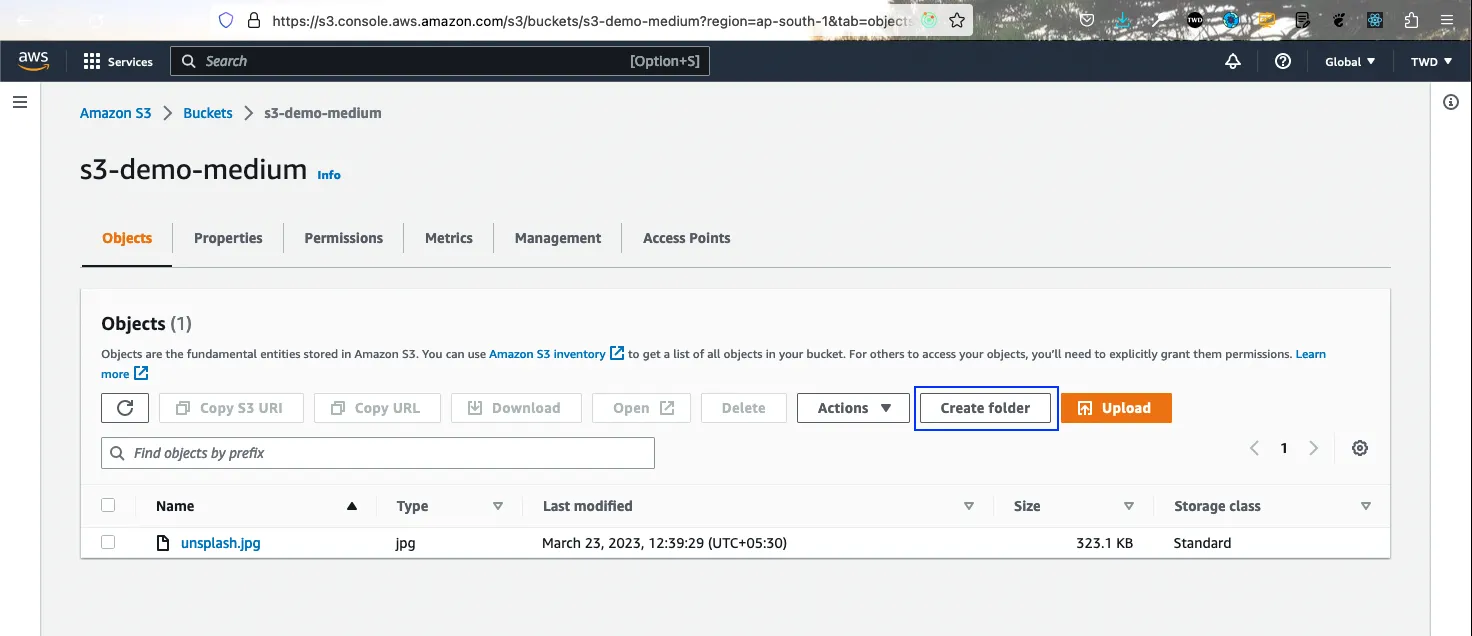Viewport: 1472px width, 636px height.
Task: Click the GNOME foot extension icon
Action: point(1340,20)
